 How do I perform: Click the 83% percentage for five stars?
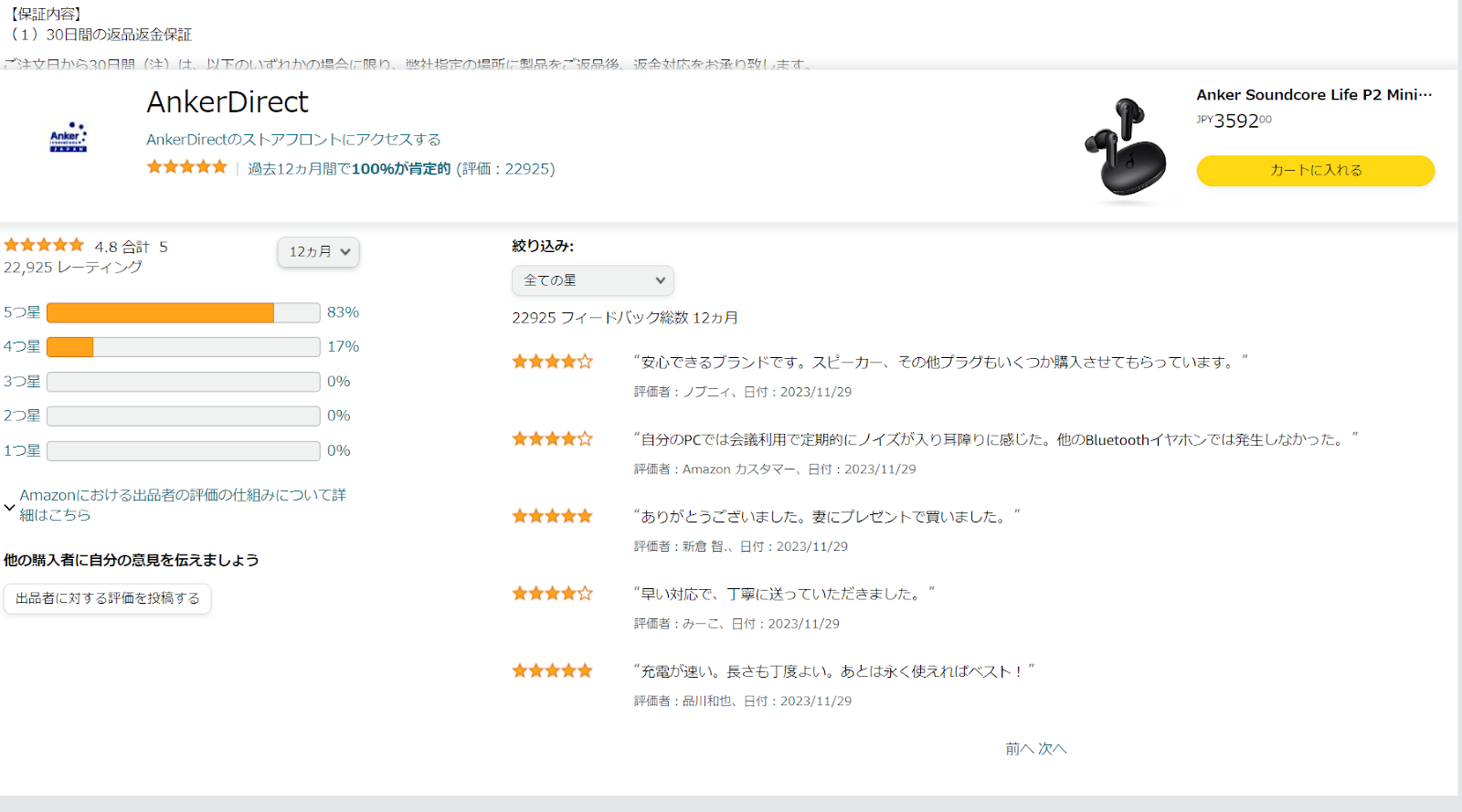(344, 312)
